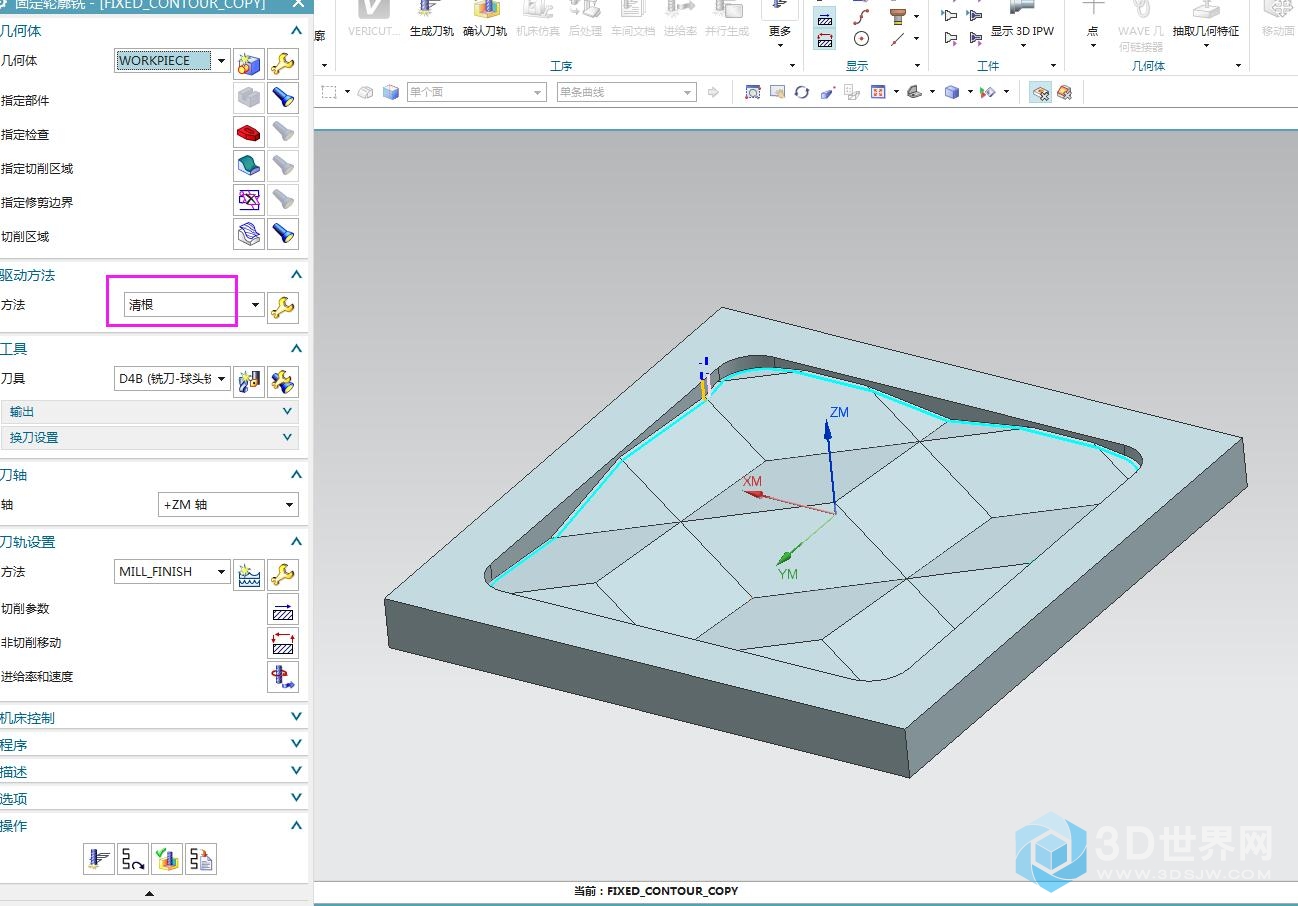The height and width of the screenshot is (906, 1298).
Task: Open the 单条曲线 curve rule dropdown
Action: tap(688, 92)
